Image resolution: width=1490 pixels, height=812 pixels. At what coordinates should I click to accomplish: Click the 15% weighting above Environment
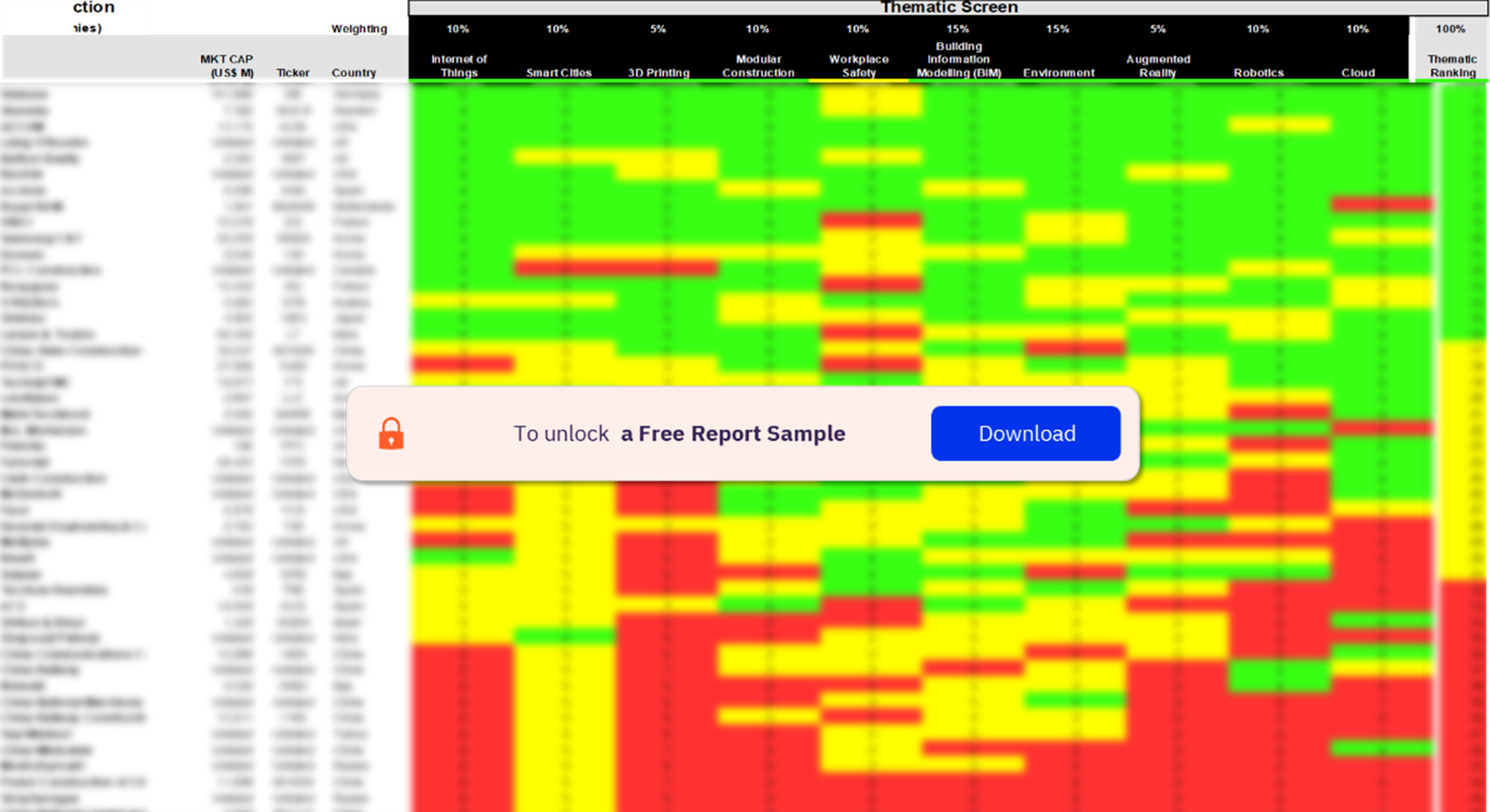click(1057, 29)
